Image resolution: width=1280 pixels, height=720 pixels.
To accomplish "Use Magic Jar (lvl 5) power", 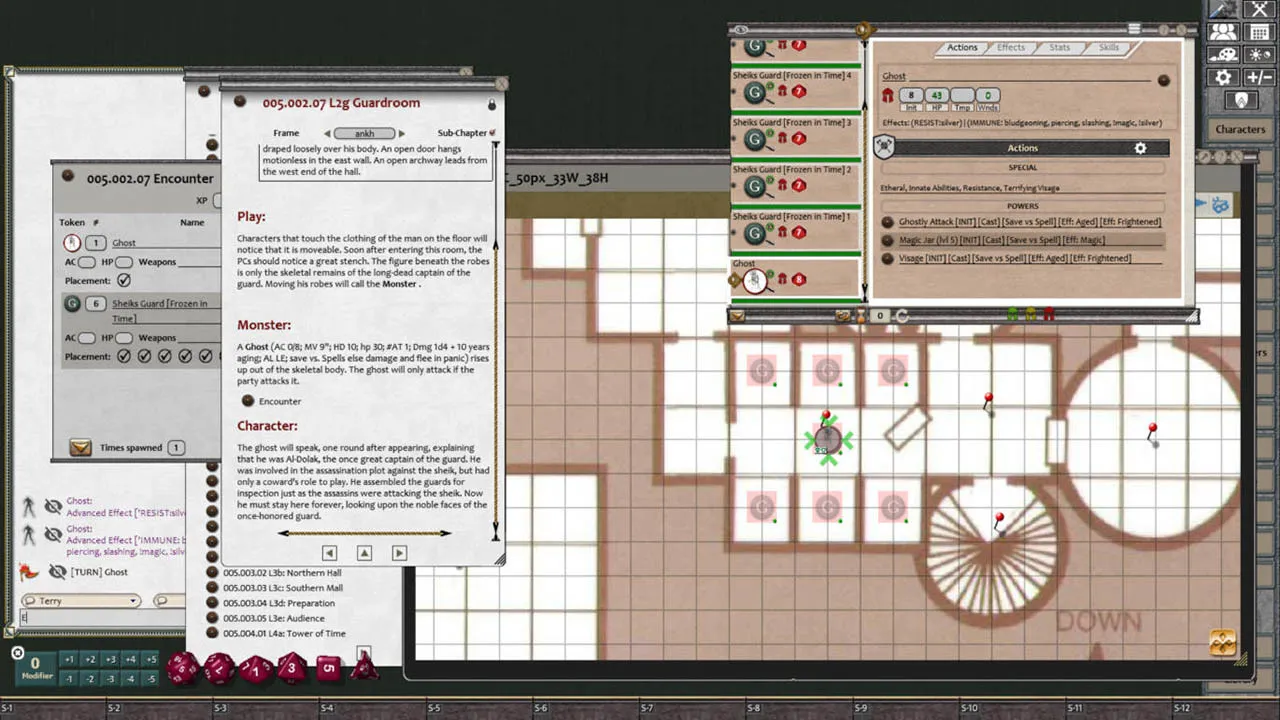I will pos(888,240).
